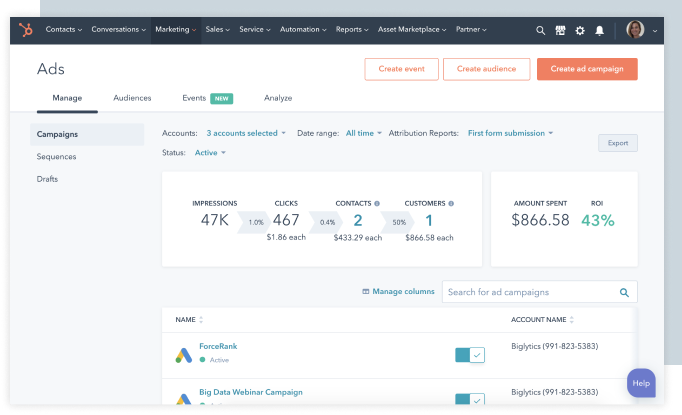The width and height of the screenshot is (682, 415).
Task: Click the Contacts info icon
Action: pos(377,203)
